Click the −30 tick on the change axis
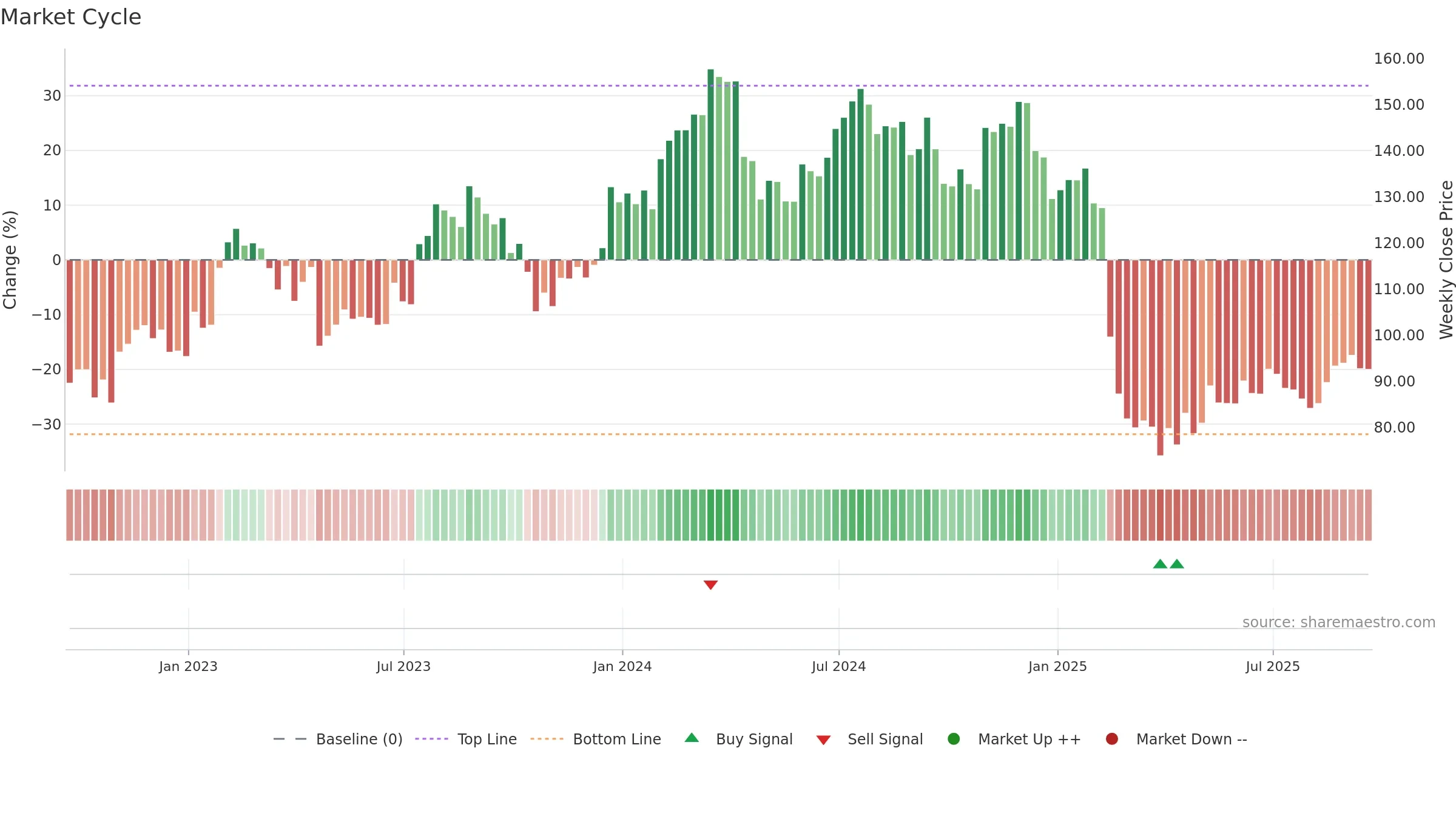Image resolution: width=1456 pixels, height=819 pixels. (47, 425)
